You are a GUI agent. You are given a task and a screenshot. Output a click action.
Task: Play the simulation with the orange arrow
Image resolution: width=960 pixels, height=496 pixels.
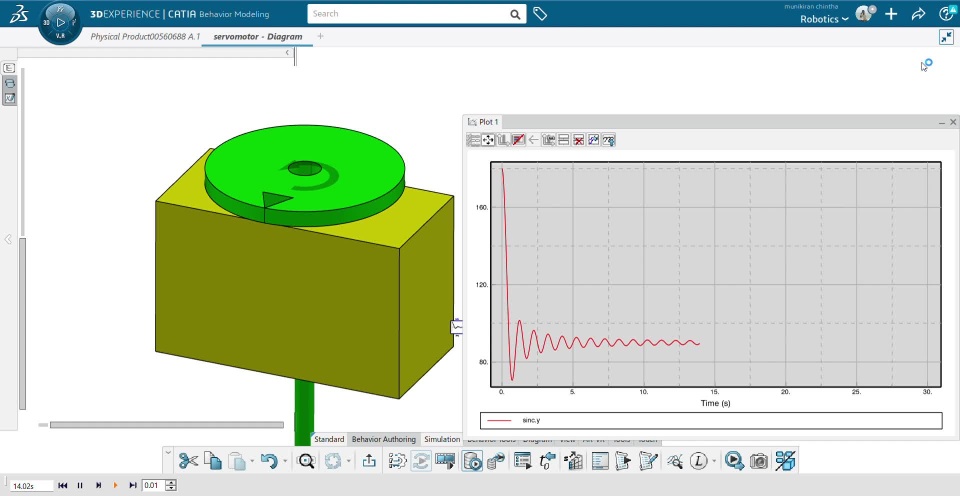[x=115, y=486]
